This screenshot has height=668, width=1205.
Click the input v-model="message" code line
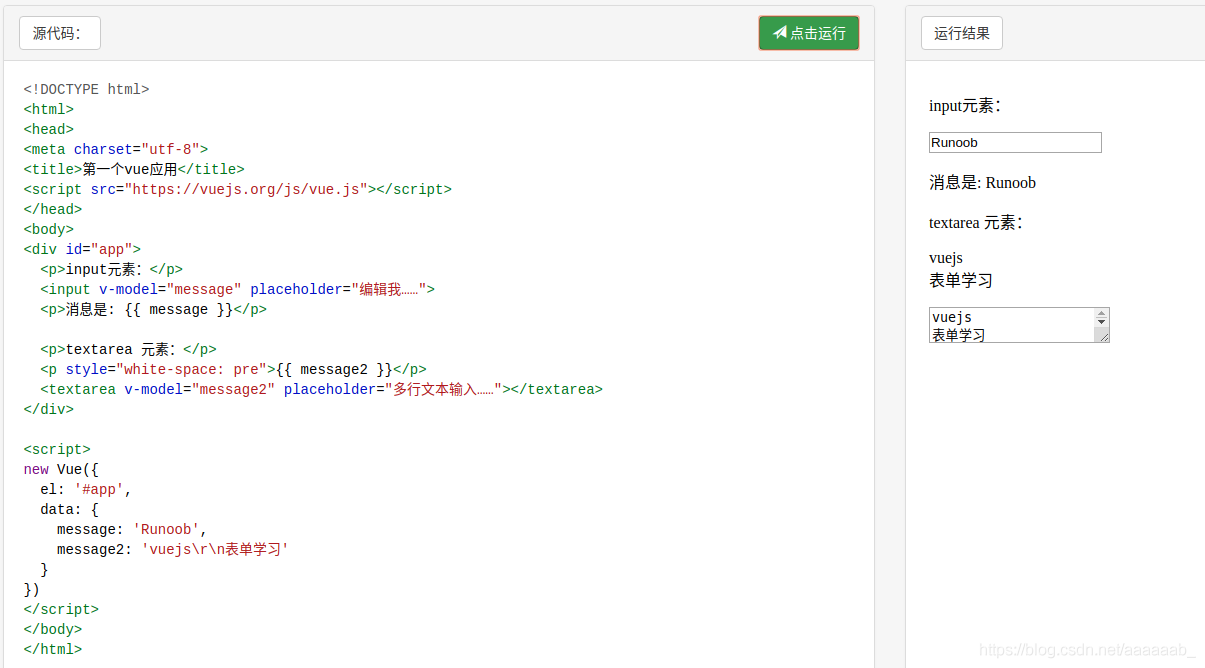237,289
